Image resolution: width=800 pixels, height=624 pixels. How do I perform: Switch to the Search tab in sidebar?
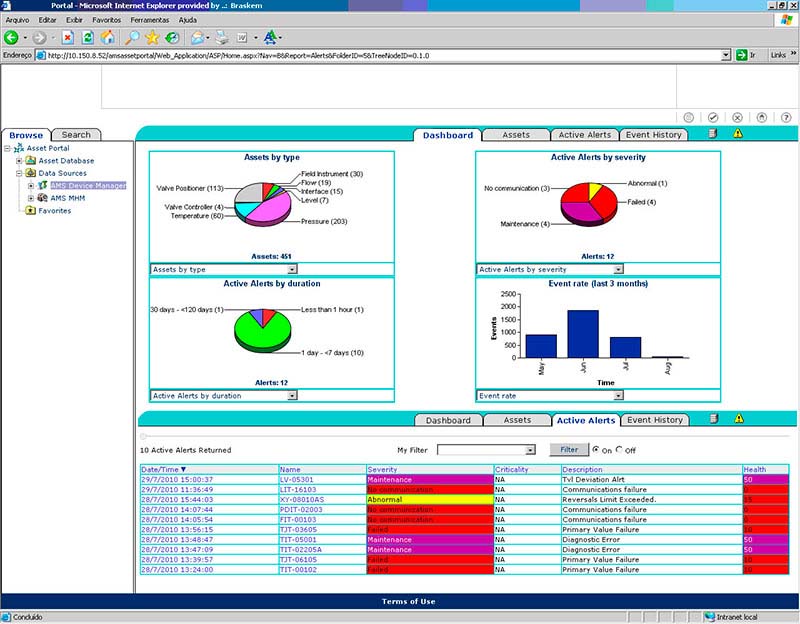(75, 135)
